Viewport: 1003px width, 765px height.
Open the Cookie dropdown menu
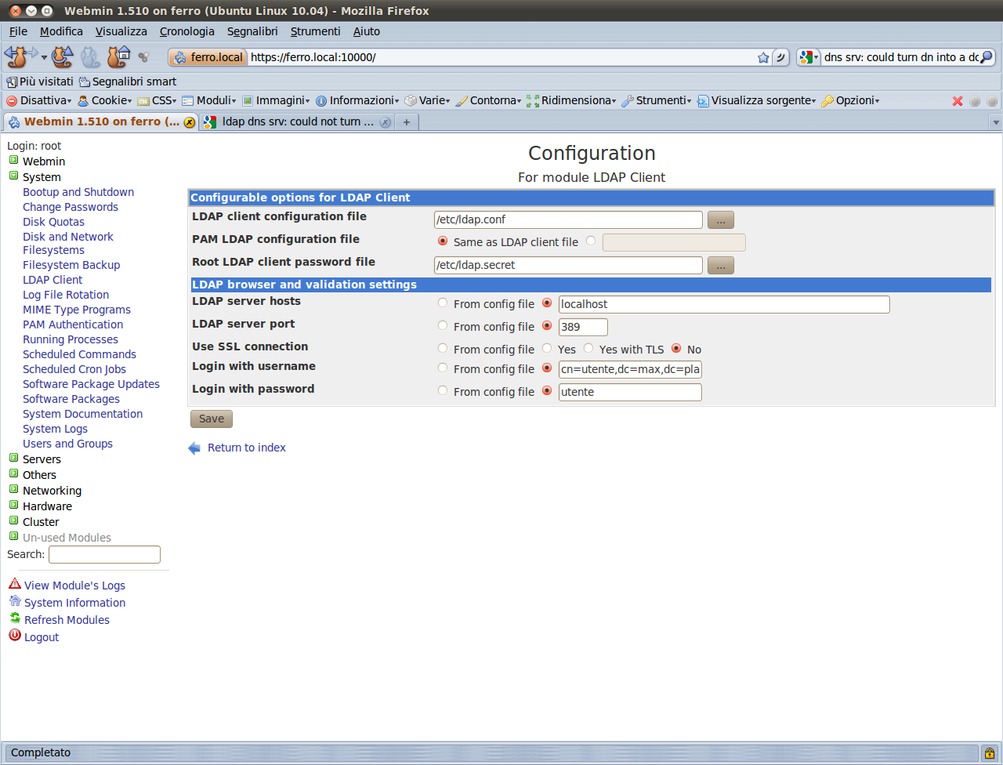pos(104,101)
